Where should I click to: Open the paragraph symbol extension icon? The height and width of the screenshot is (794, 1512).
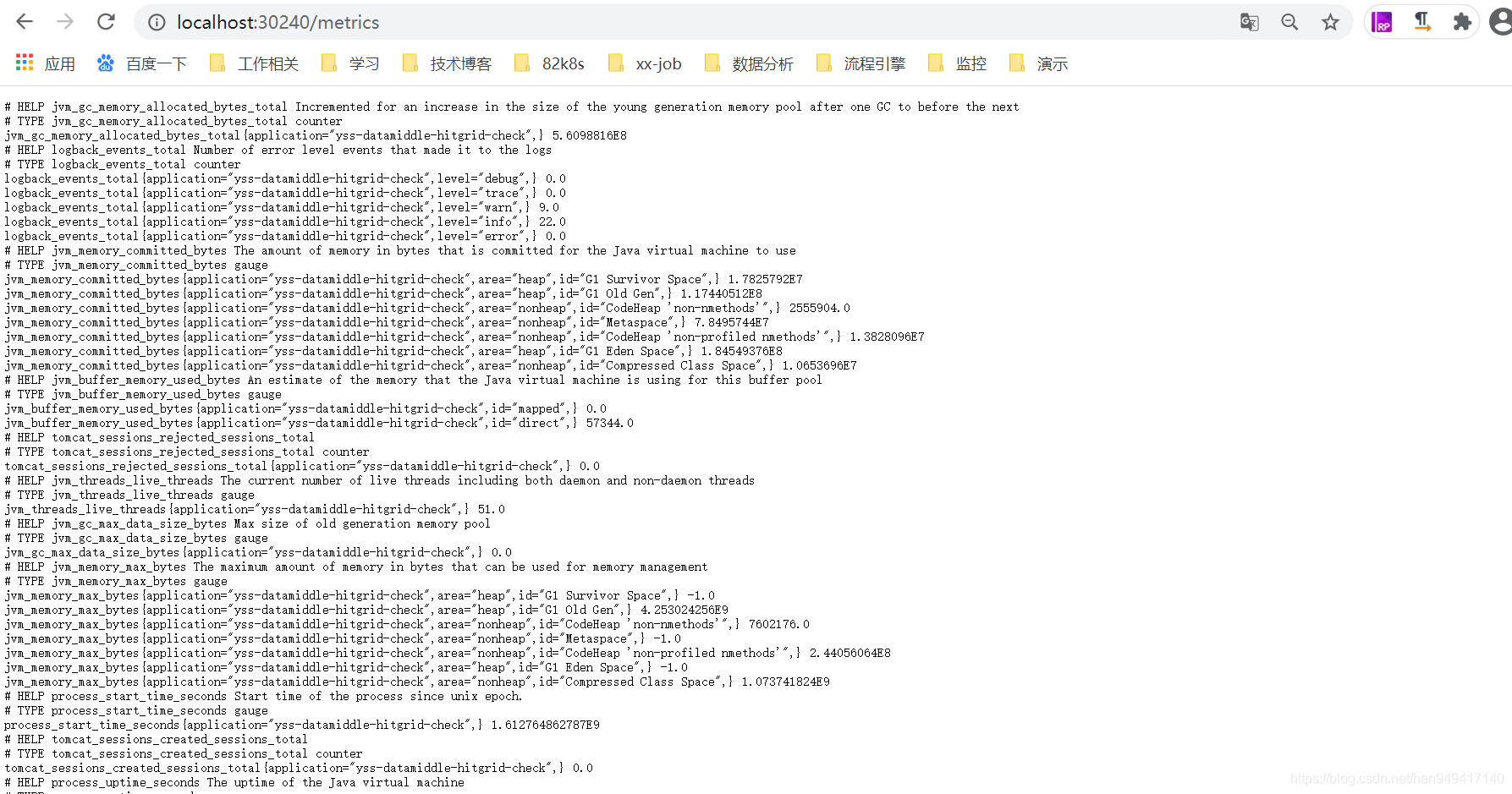[1422, 22]
